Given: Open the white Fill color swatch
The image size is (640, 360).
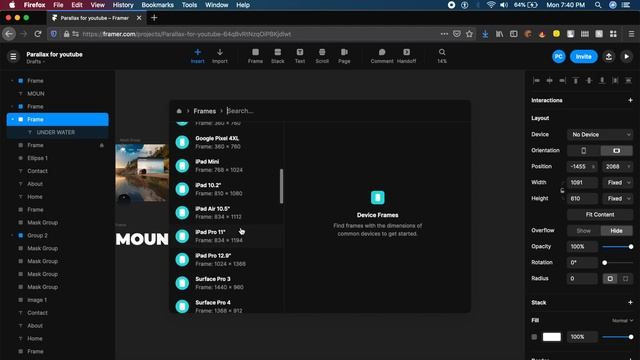Looking at the screenshot, I should (552, 337).
